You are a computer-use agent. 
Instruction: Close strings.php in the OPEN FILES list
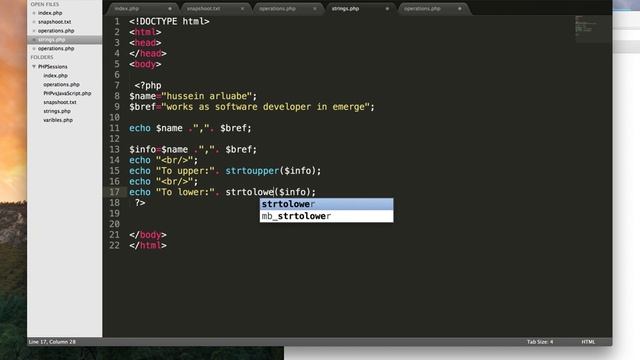pos(34,40)
